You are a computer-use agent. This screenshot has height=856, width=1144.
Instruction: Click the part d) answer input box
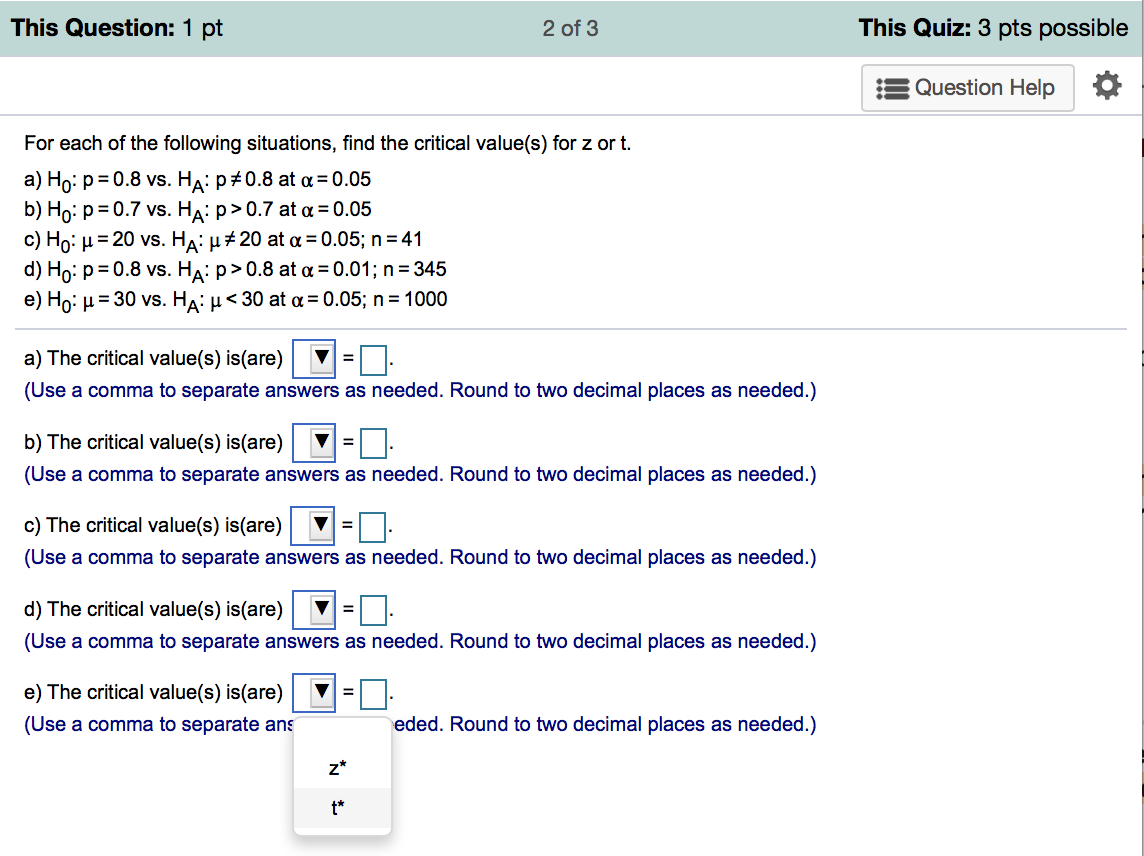[374, 609]
